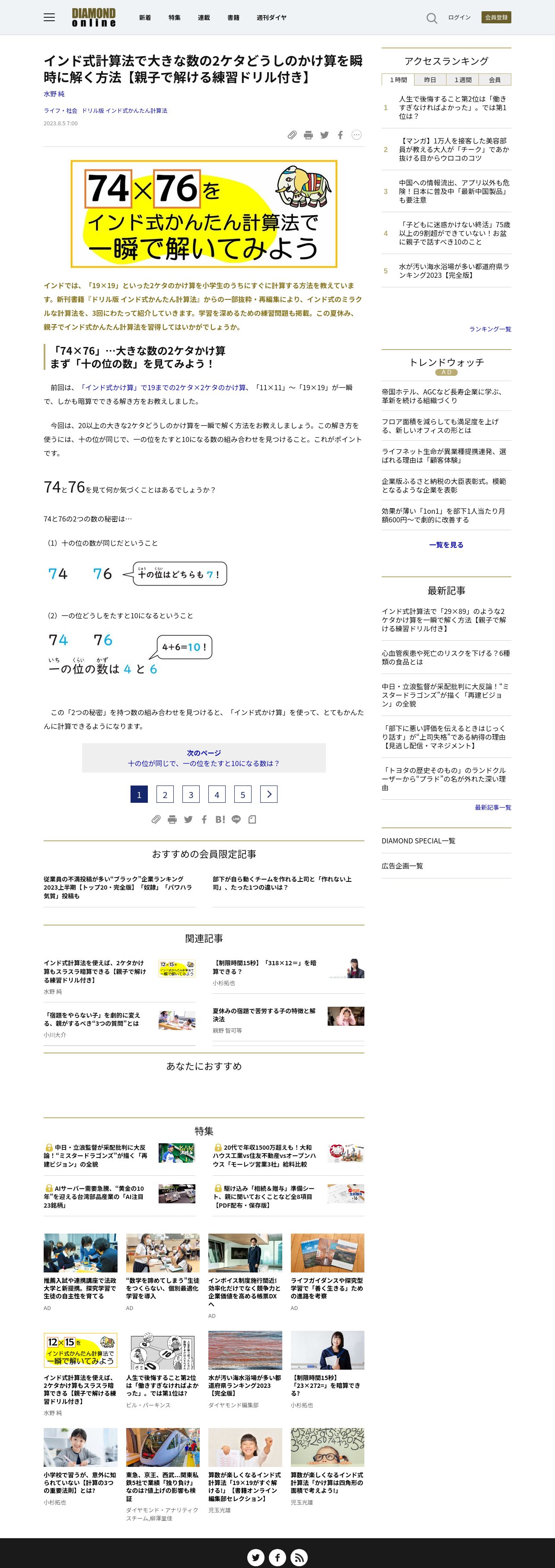The width and height of the screenshot is (555, 1568).
Task: Switch ranking to 会員 tab
Action: [494, 80]
